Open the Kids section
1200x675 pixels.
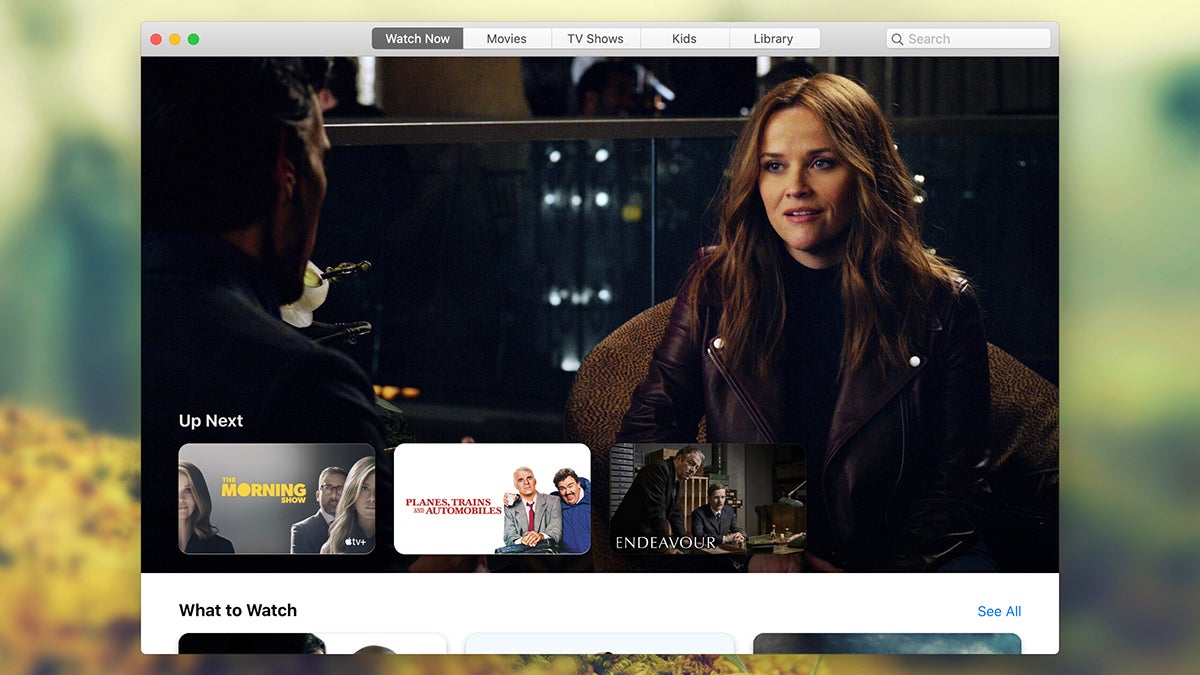pos(684,38)
